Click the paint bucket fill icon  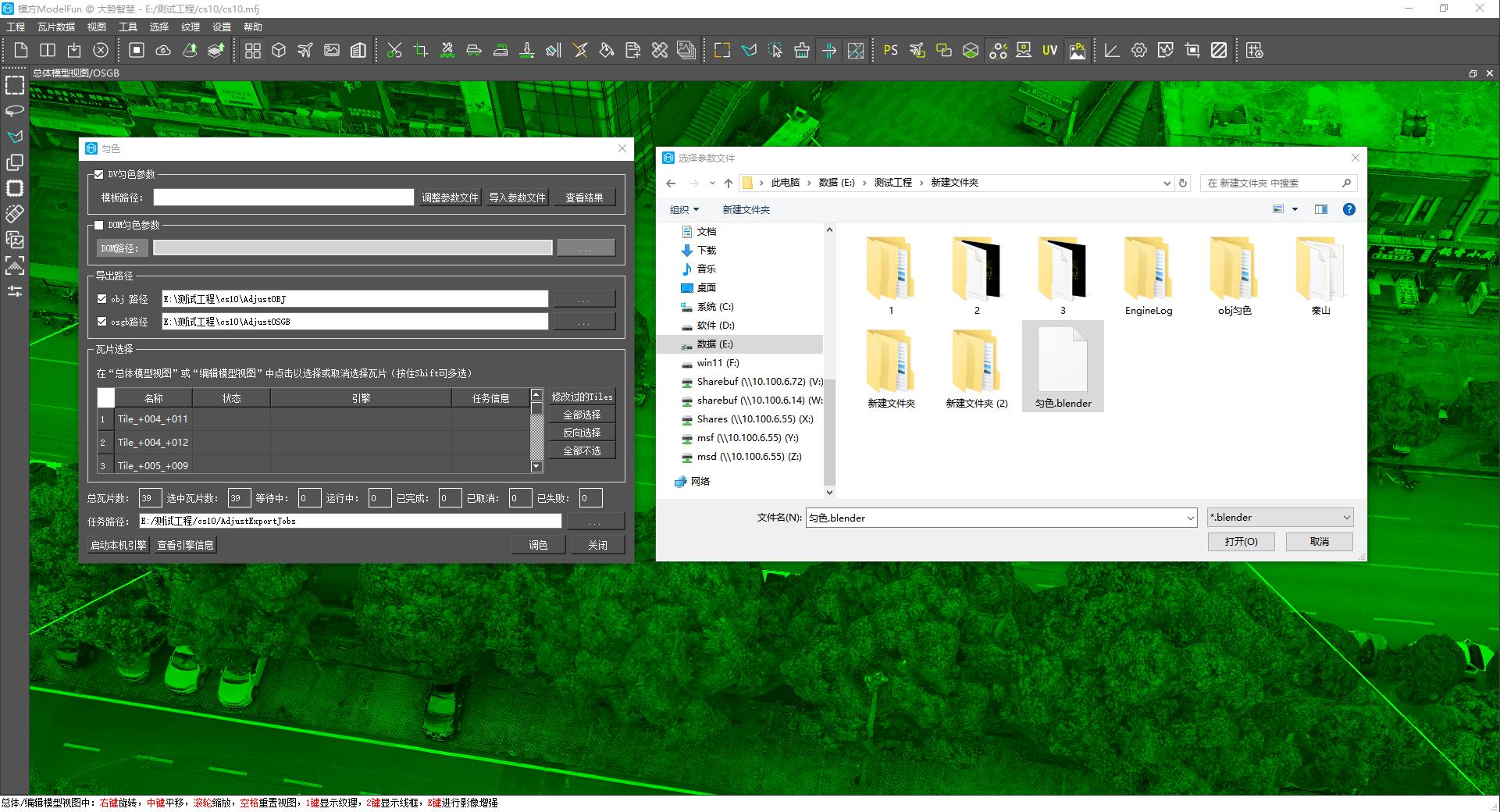[607, 51]
